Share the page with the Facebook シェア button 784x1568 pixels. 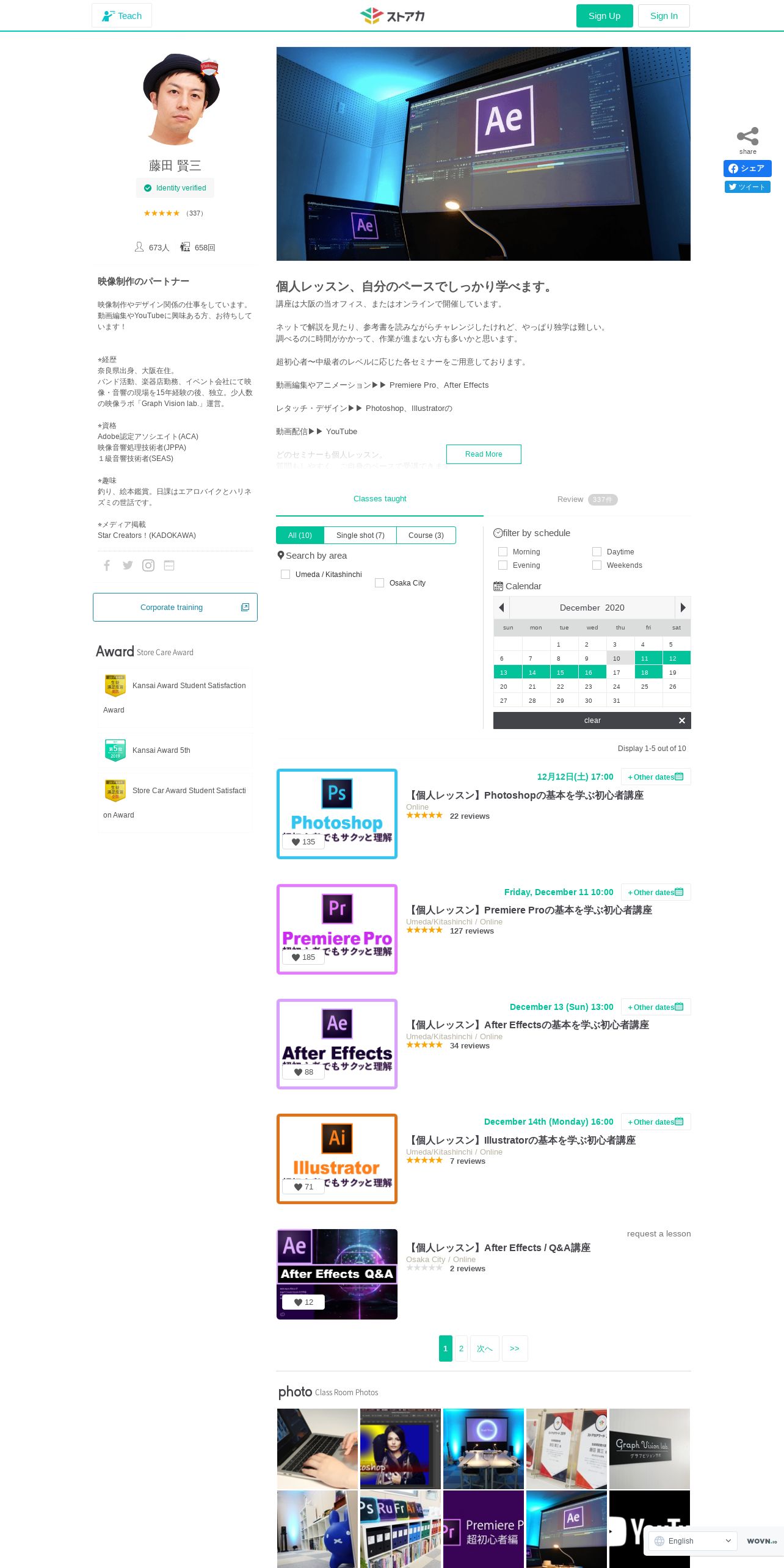(747, 169)
